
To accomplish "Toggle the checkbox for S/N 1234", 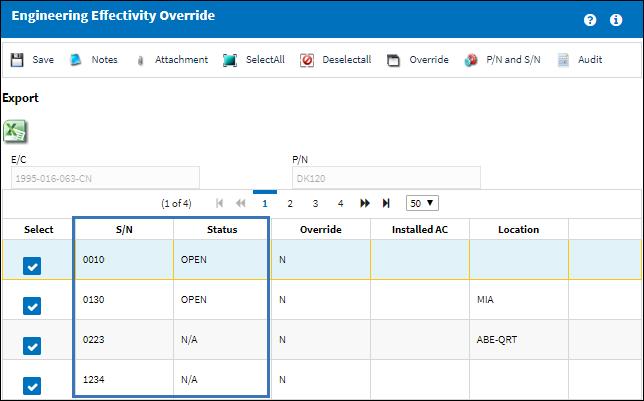I will click(x=32, y=386).
